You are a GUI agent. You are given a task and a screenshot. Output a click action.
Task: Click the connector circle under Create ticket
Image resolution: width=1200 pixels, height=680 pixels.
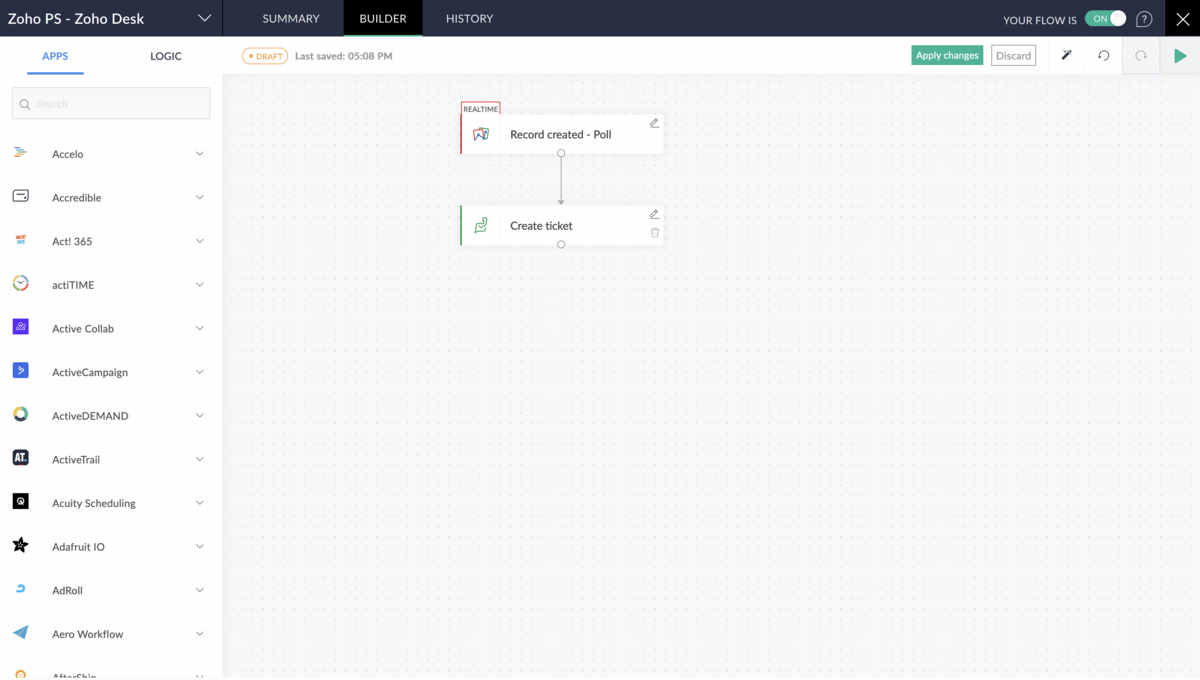click(561, 244)
